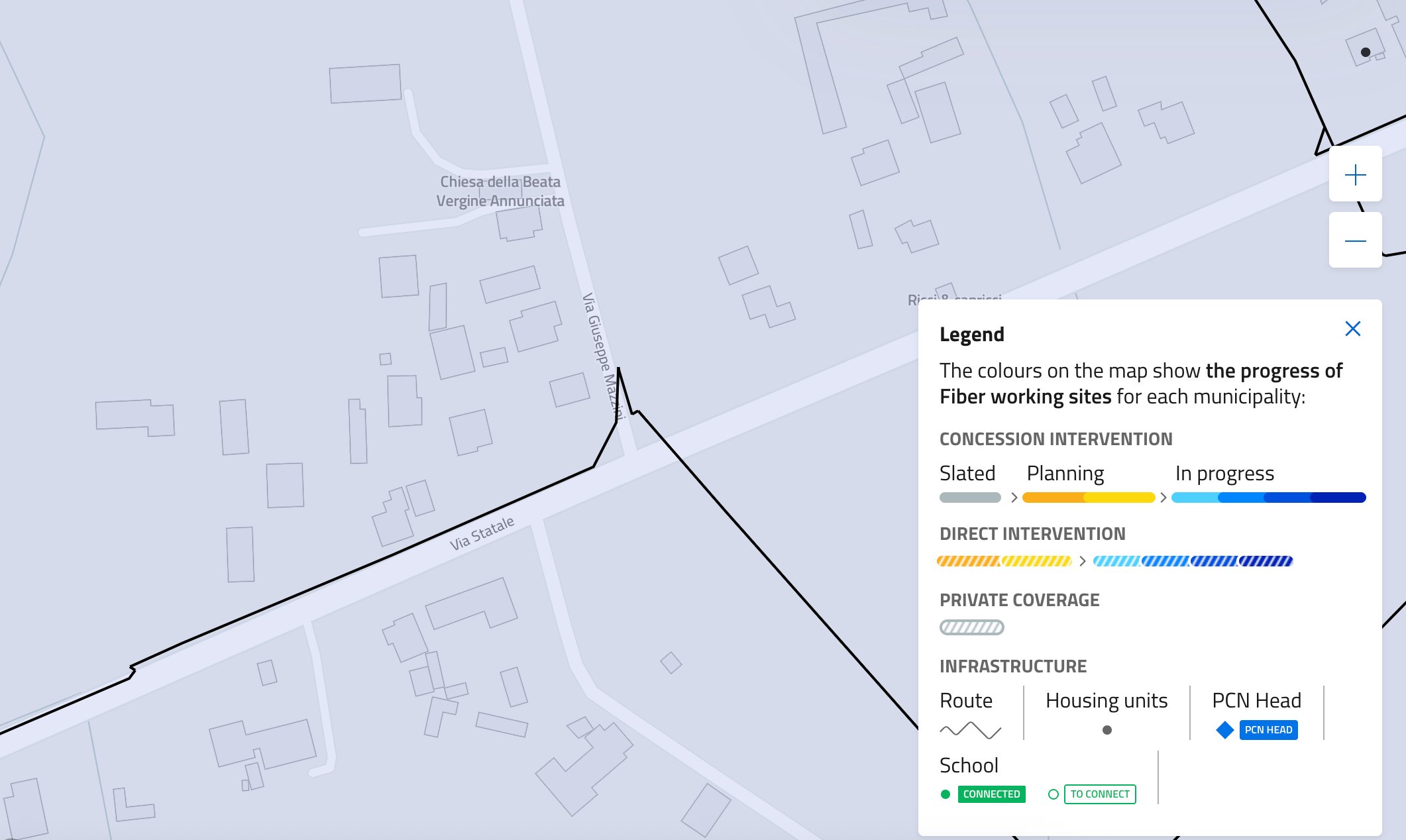Viewport: 1406px width, 840px height.
Task: Click the striped Private Coverage swatch
Action: click(971, 627)
